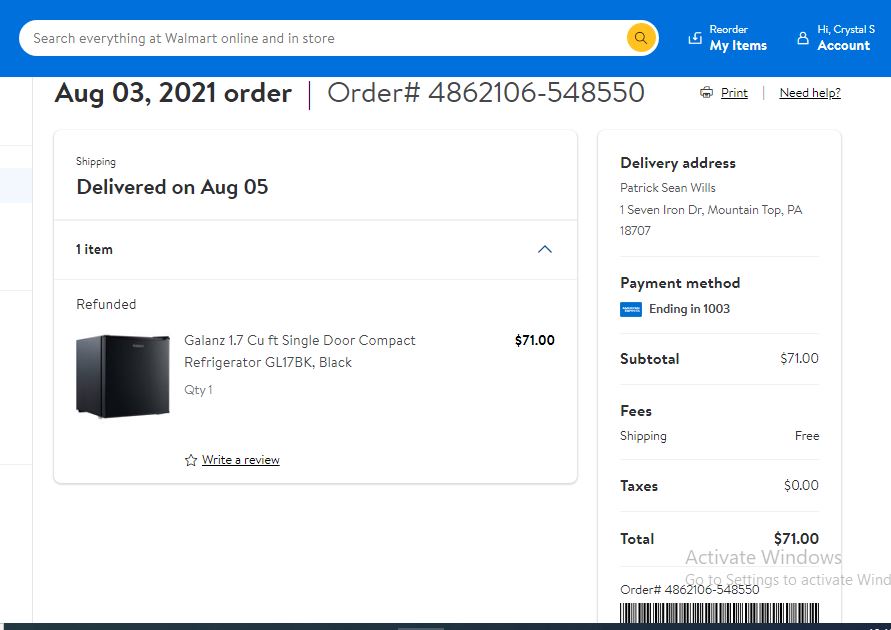Viewport: 891px width, 630px height.
Task: Click the Order# 4862106-548550 heading
Action: pos(486,93)
